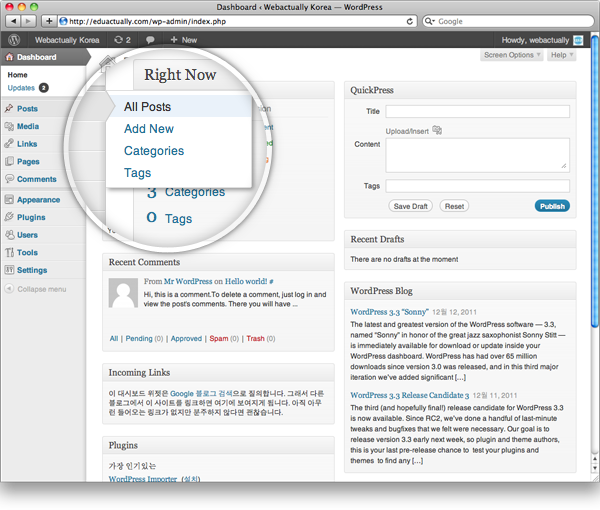Click the scrollbar down arrow
The width and height of the screenshot is (600, 510).
(x=594, y=468)
